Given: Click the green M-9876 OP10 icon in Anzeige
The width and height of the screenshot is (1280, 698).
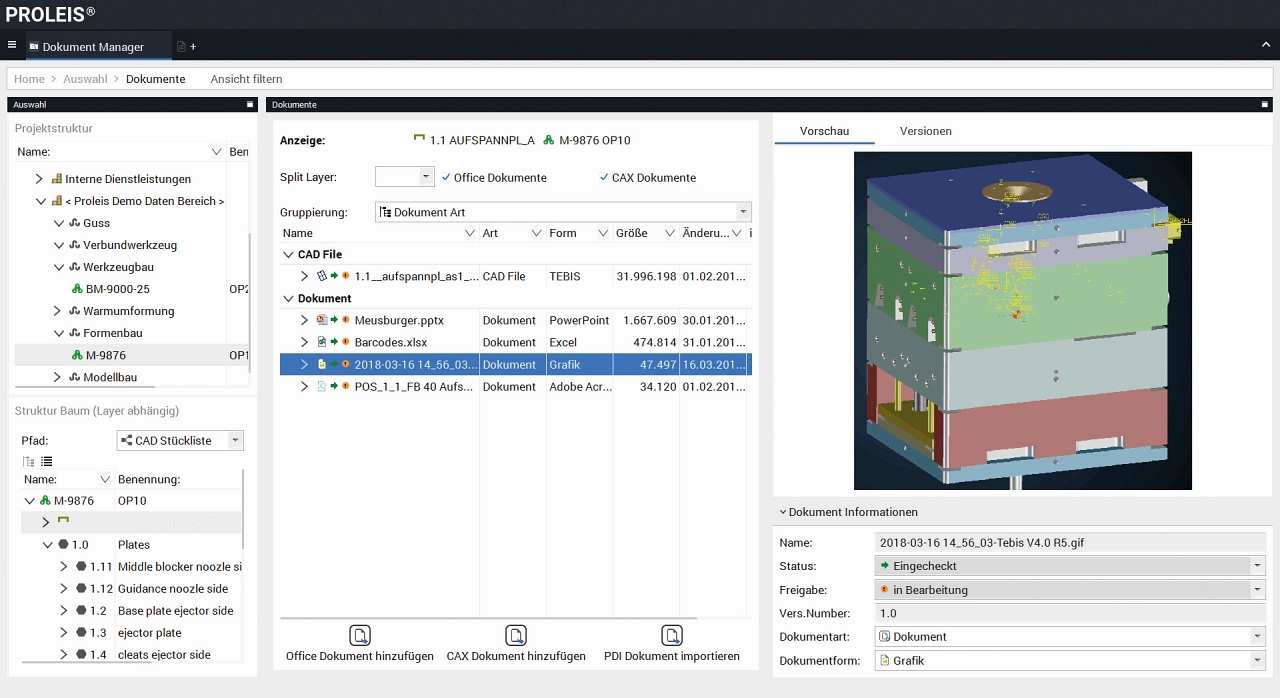Looking at the screenshot, I should coord(548,140).
